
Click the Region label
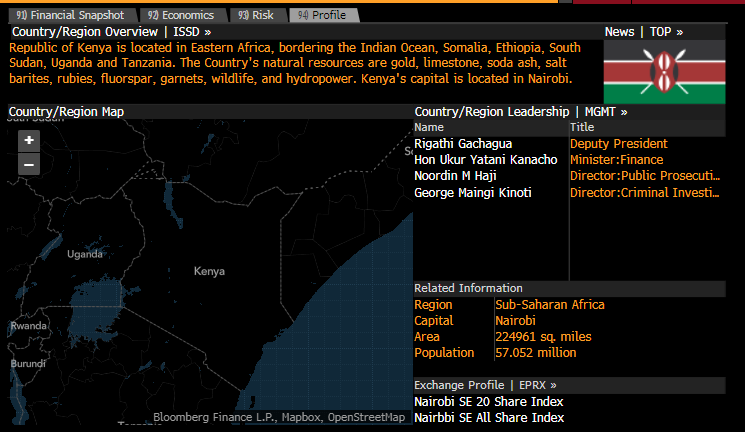[433, 305]
